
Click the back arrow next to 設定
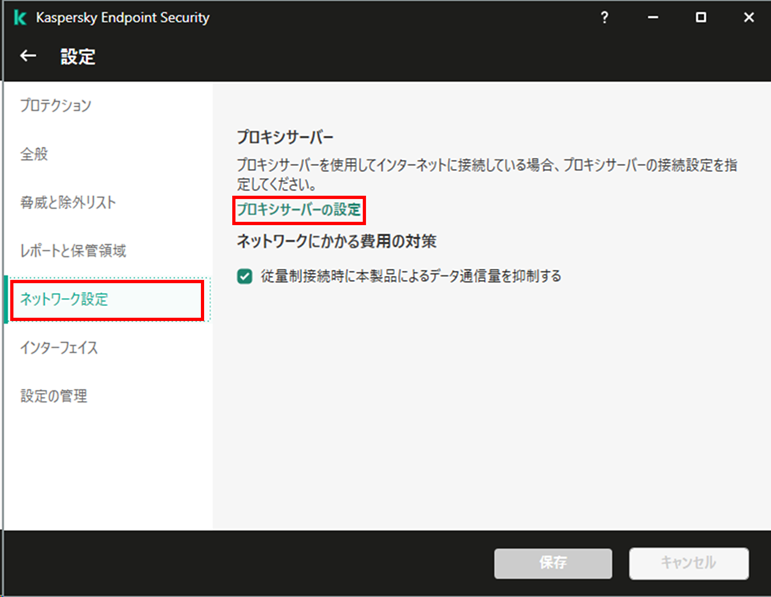pos(28,56)
